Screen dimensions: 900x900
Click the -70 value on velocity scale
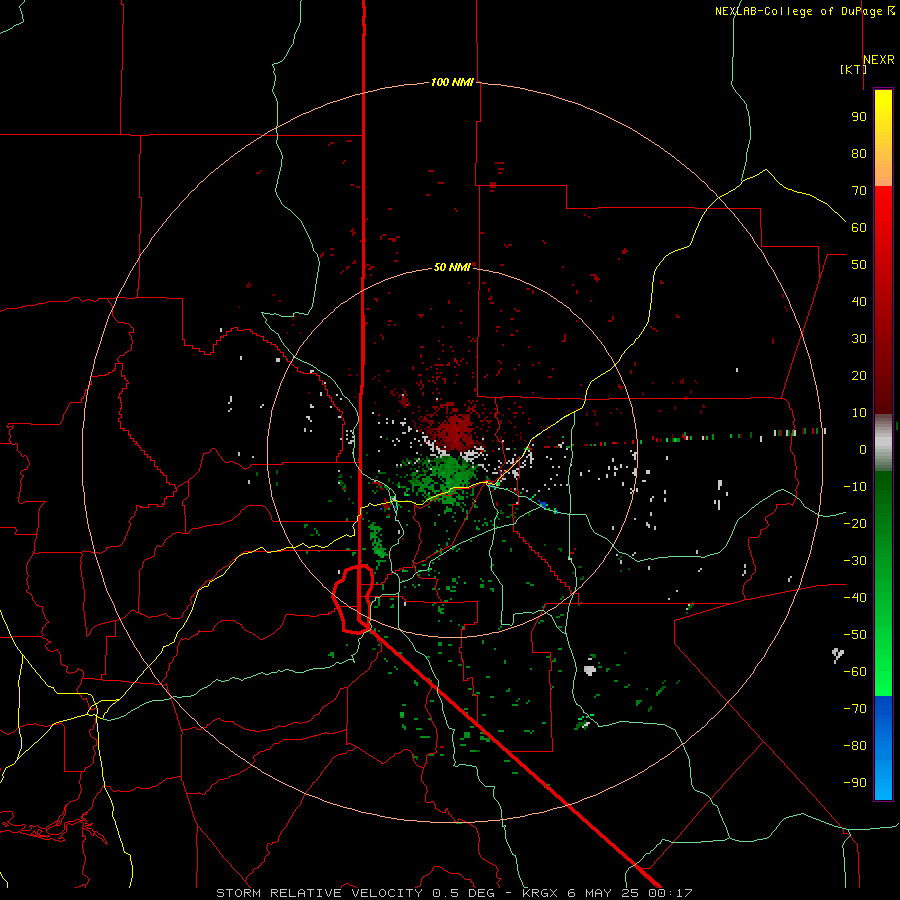click(x=855, y=709)
